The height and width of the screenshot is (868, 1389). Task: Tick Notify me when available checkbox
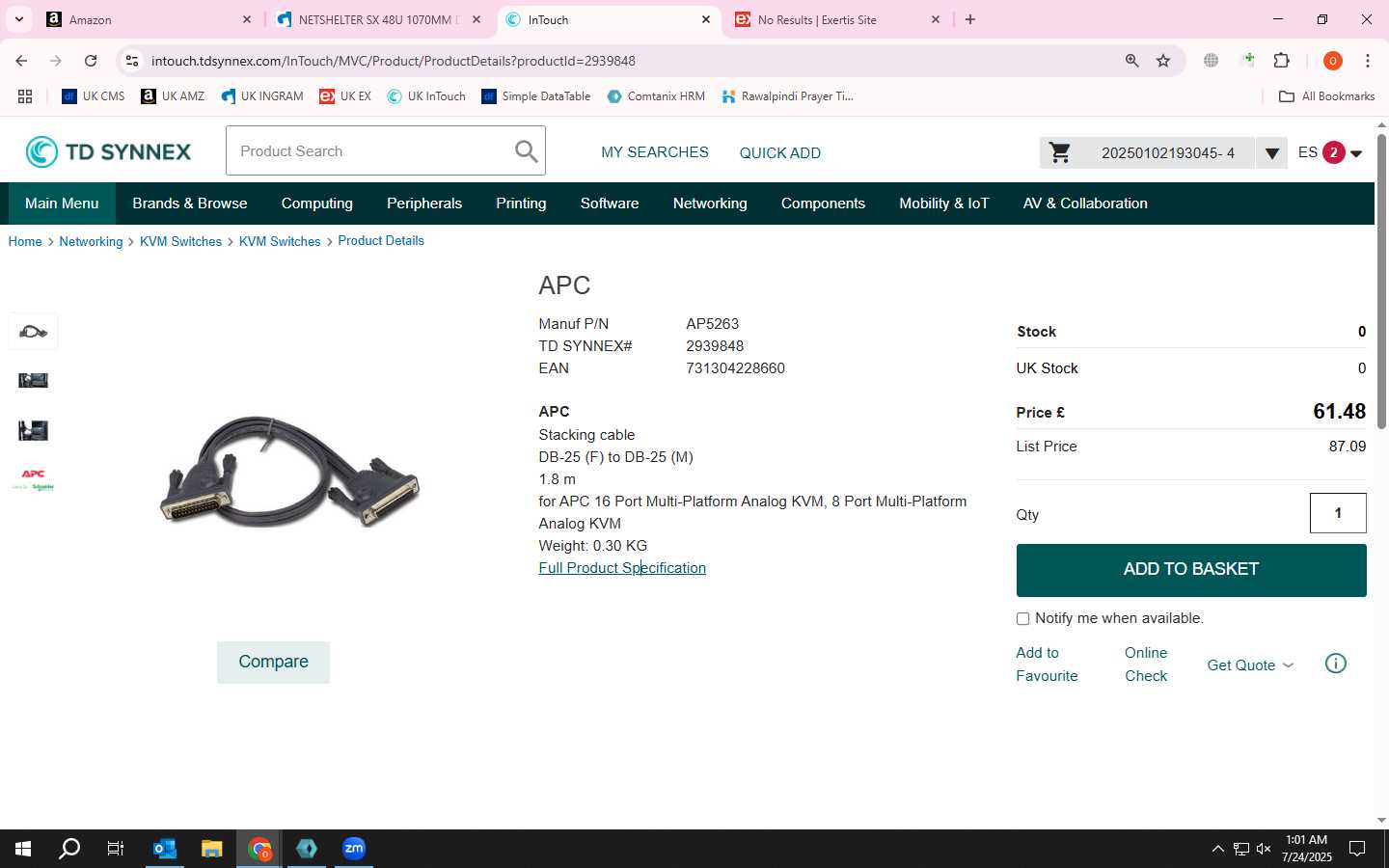1022,619
